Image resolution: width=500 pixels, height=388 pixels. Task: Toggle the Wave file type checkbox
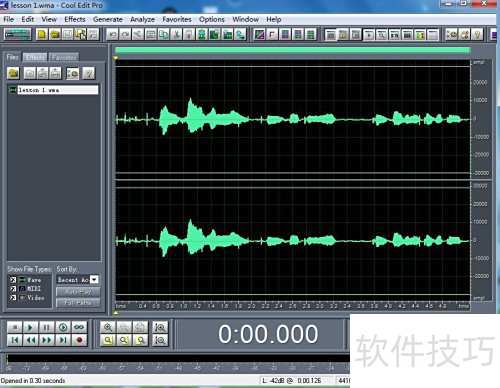click(x=13, y=280)
